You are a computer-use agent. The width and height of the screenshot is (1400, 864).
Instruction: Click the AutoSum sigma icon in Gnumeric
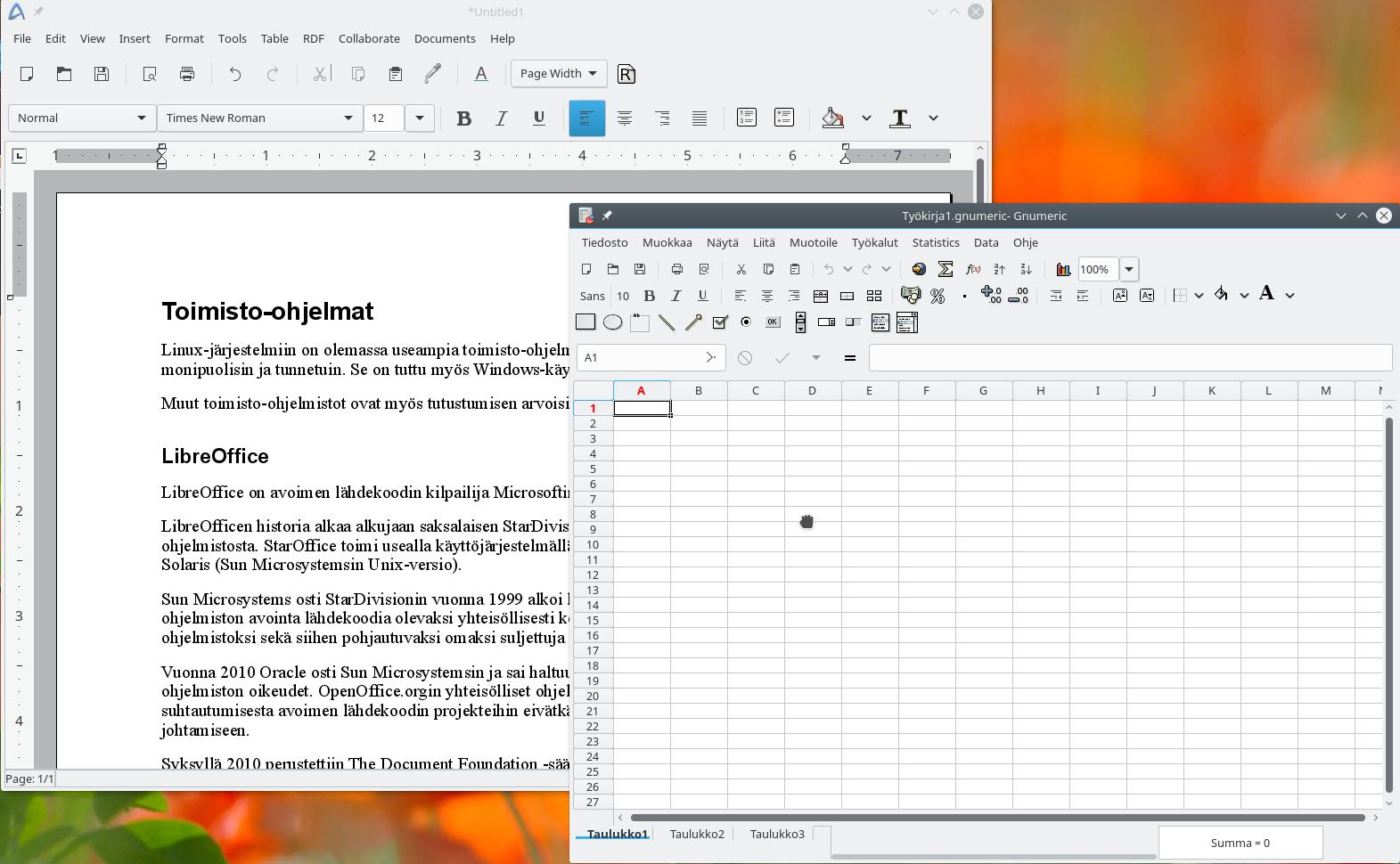946,269
